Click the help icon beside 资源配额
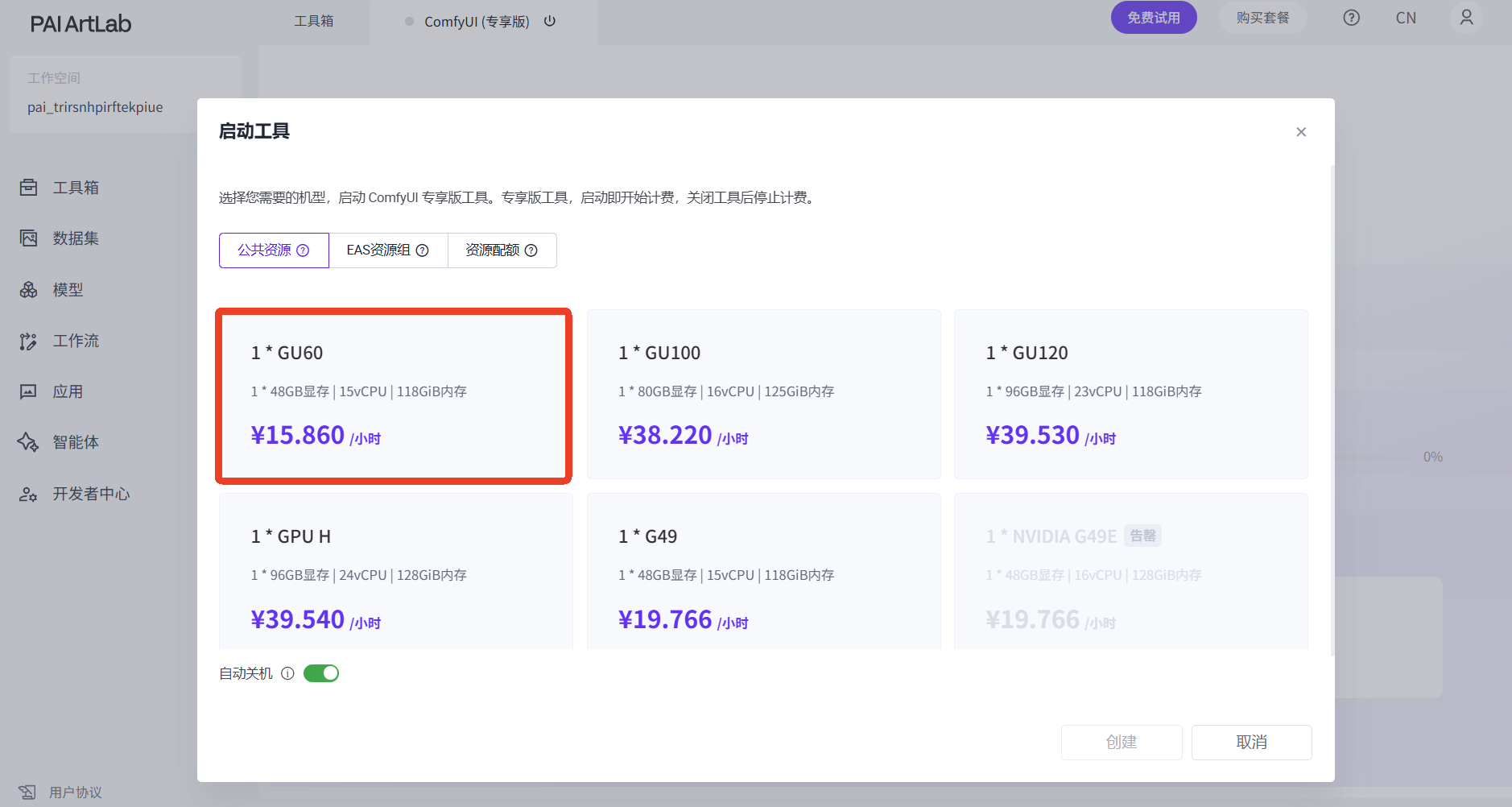1512x807 pixels. 531,250
